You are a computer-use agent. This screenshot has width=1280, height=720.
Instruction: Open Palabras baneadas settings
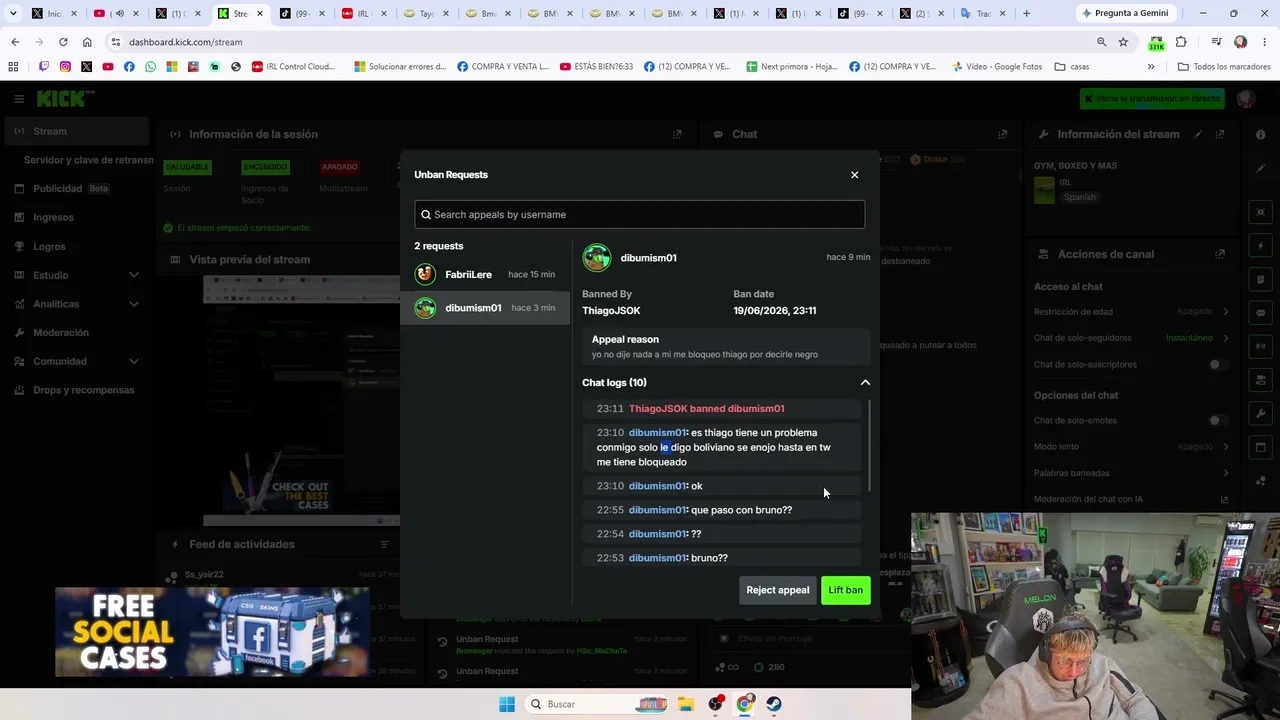pos(1131,473)
